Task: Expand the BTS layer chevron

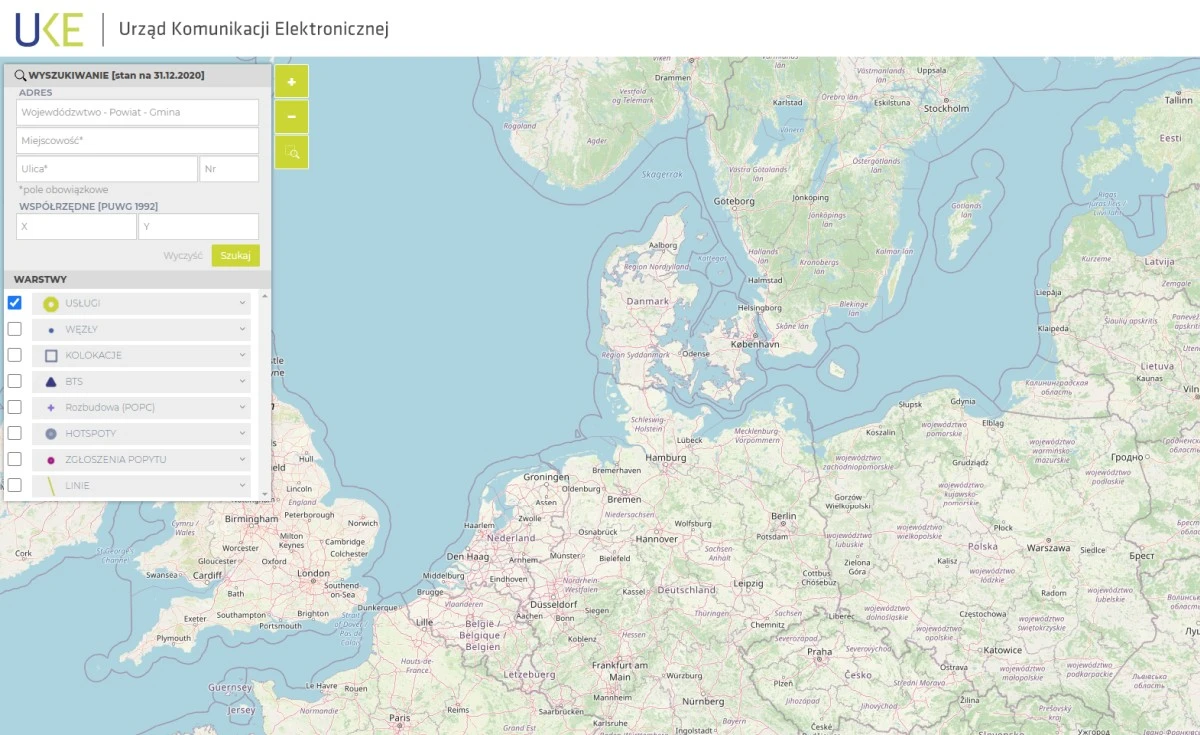Action: [242, 382]
